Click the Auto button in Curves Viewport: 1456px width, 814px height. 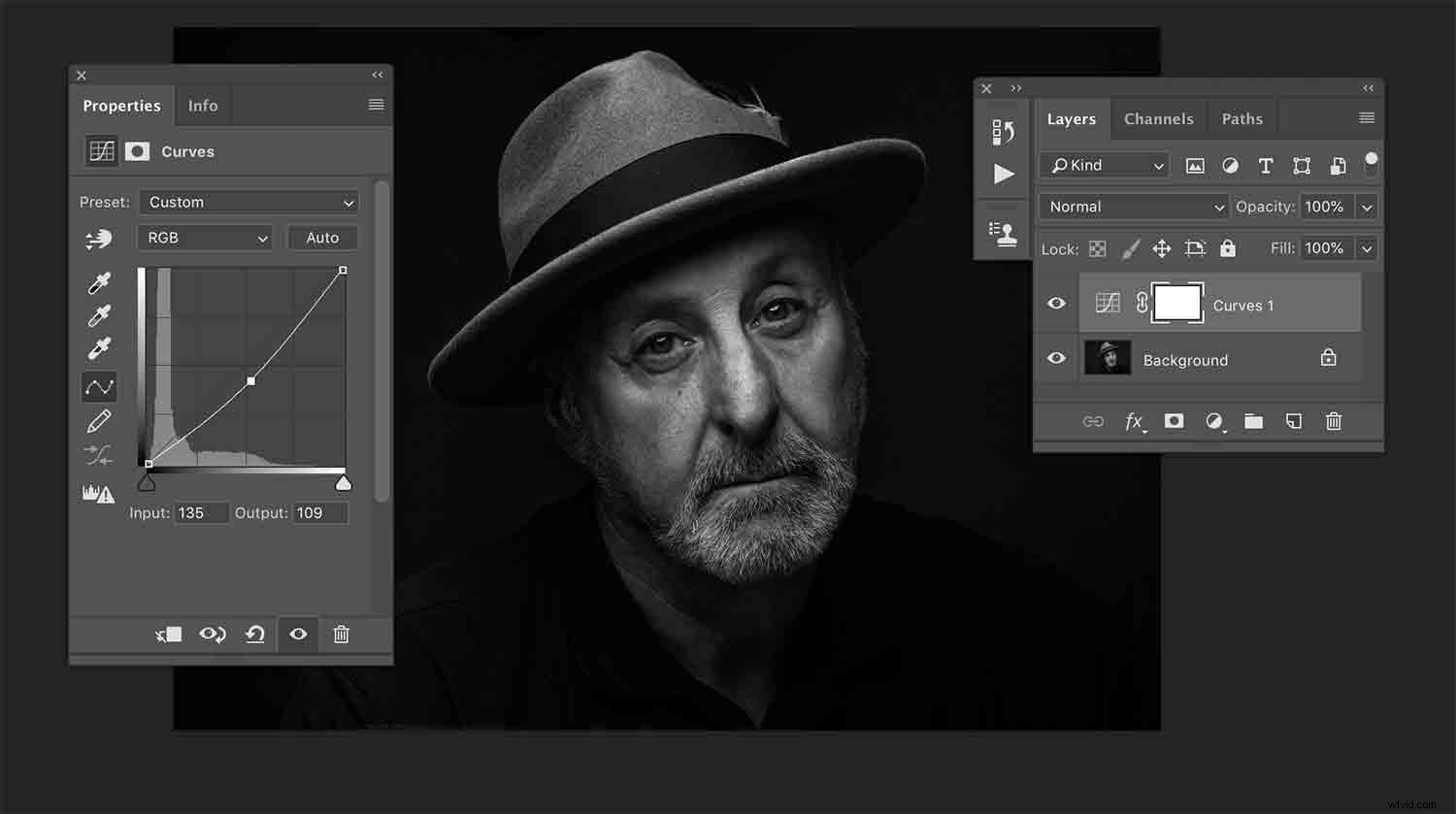point(322,238)
